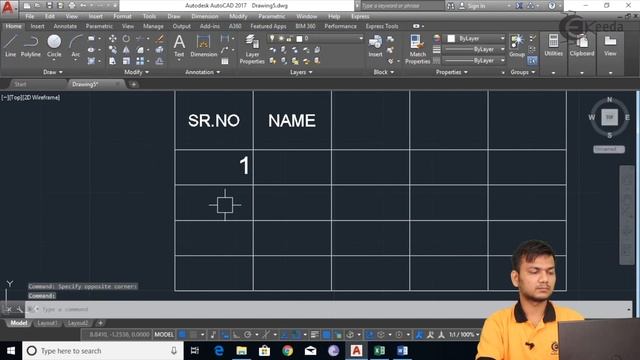This screenshot has width=640, height=360.
Task: Select the Mirror tool icon
Action: click(126, 50)
